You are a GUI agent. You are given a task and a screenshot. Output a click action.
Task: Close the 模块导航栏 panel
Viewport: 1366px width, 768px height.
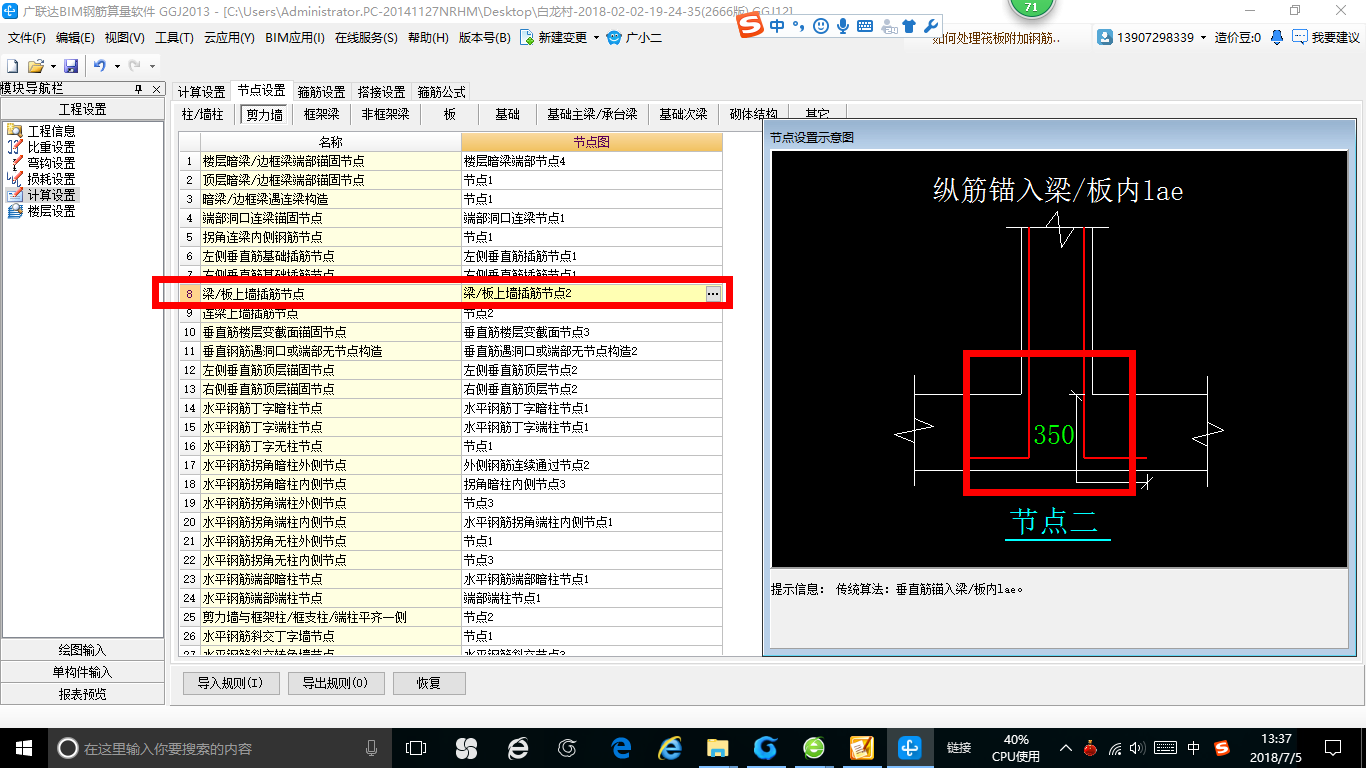[157, 89]
